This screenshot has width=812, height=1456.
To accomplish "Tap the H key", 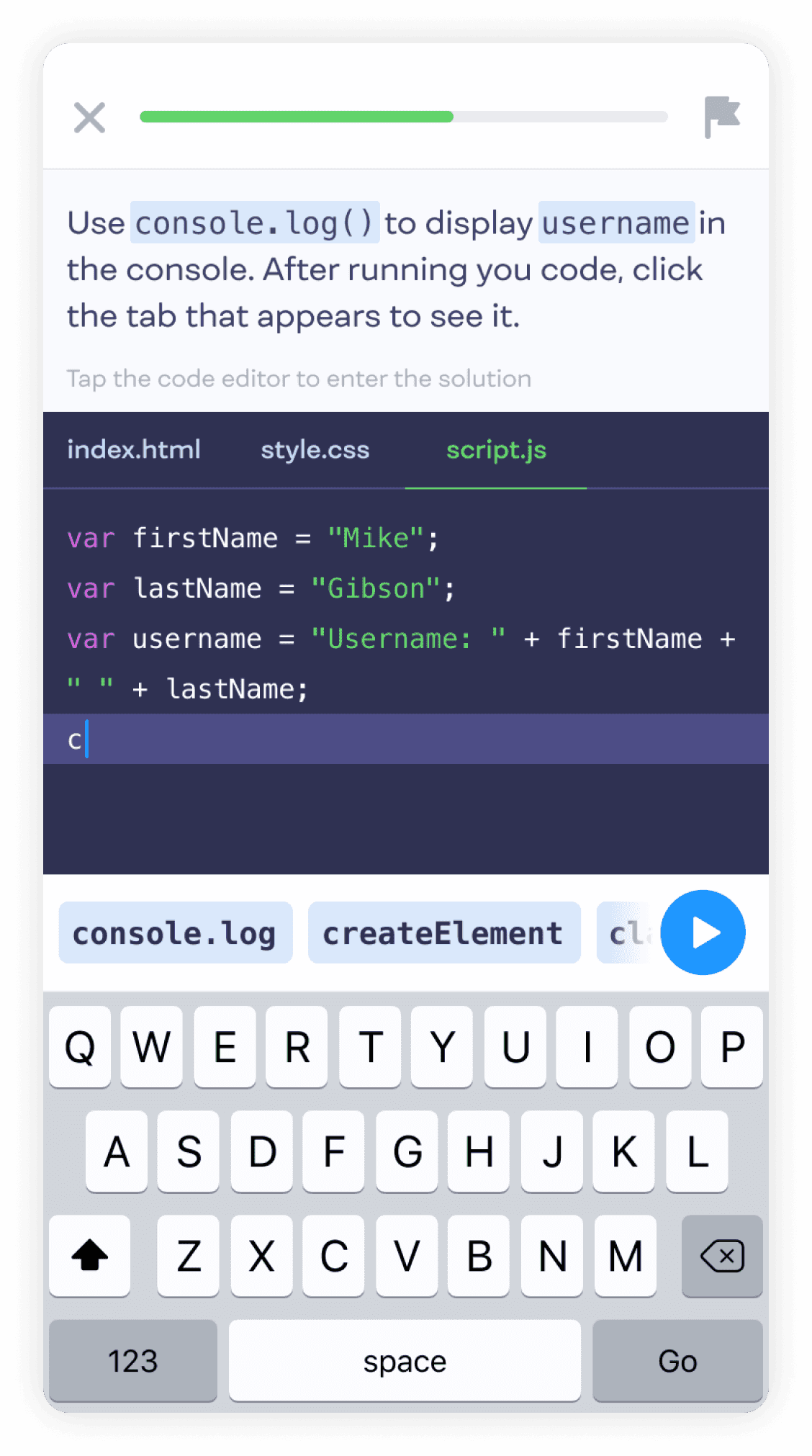I will point(479,1151).
